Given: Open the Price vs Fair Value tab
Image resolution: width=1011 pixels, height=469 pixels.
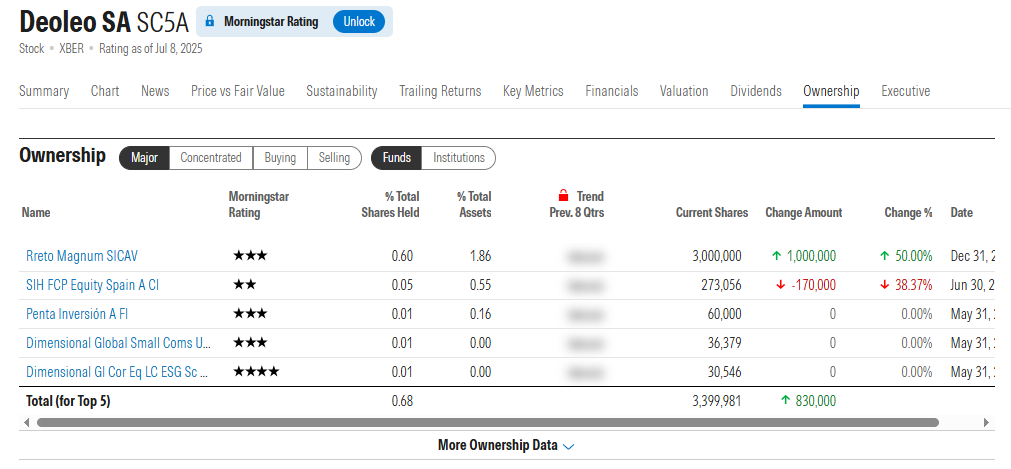Looking at the screenshot, I should [x=237, y=91].
